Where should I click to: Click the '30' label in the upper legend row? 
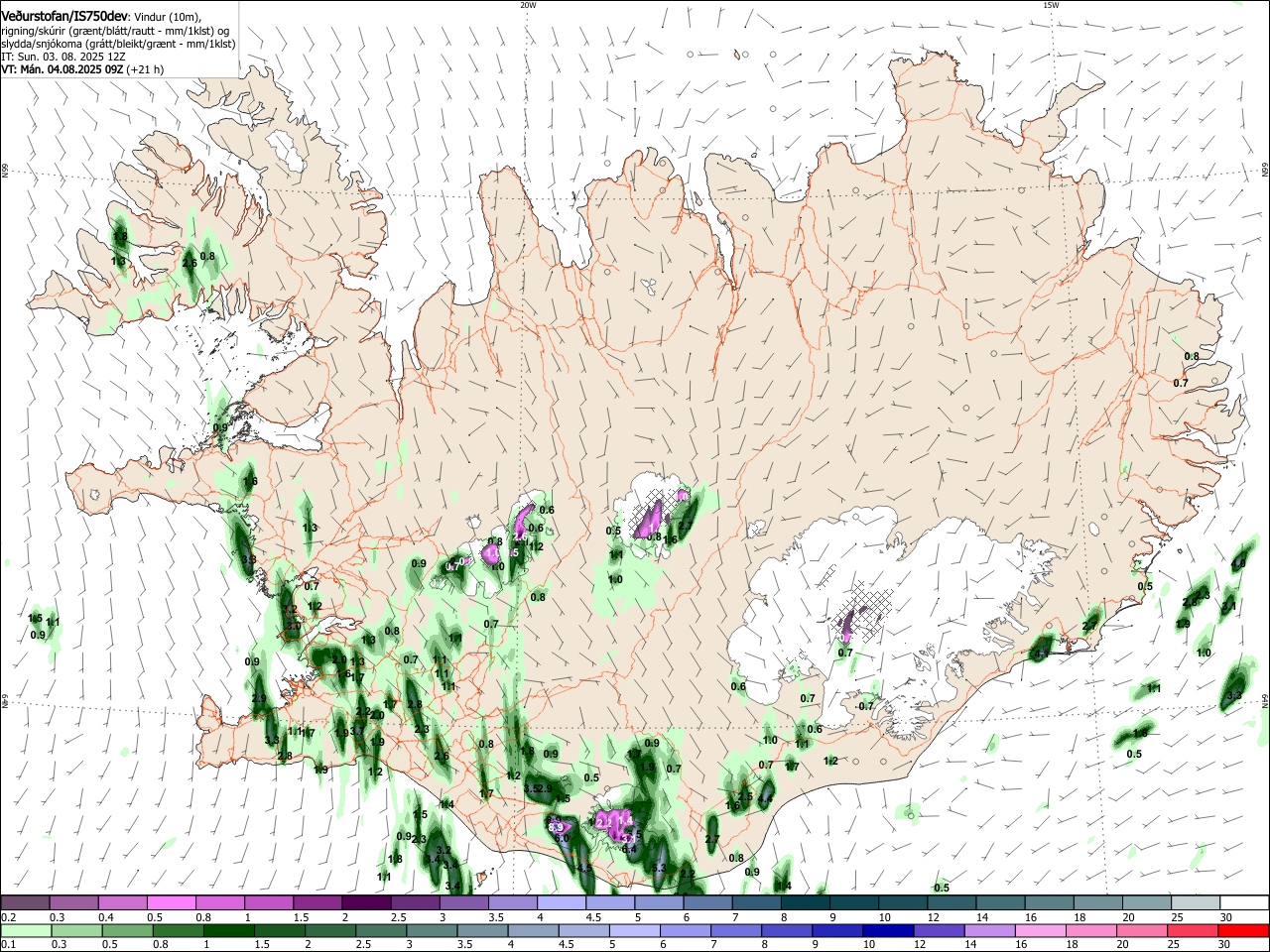click(1226, 917)
